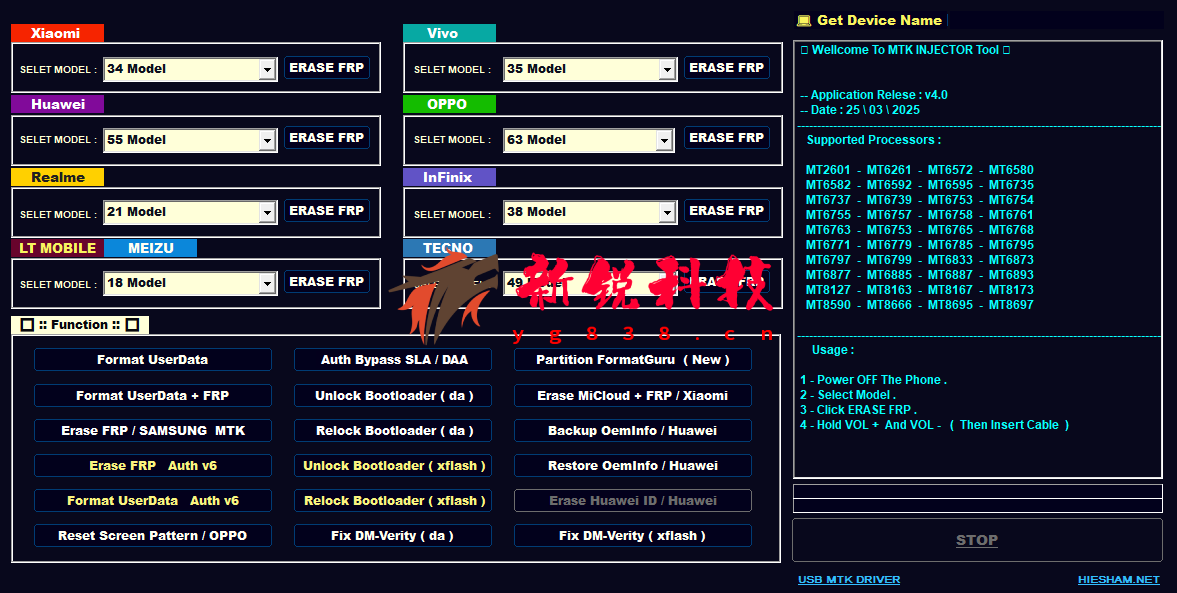Click the device name output field
Viewport: 1177px width, 593px height.
[1056, 20]
